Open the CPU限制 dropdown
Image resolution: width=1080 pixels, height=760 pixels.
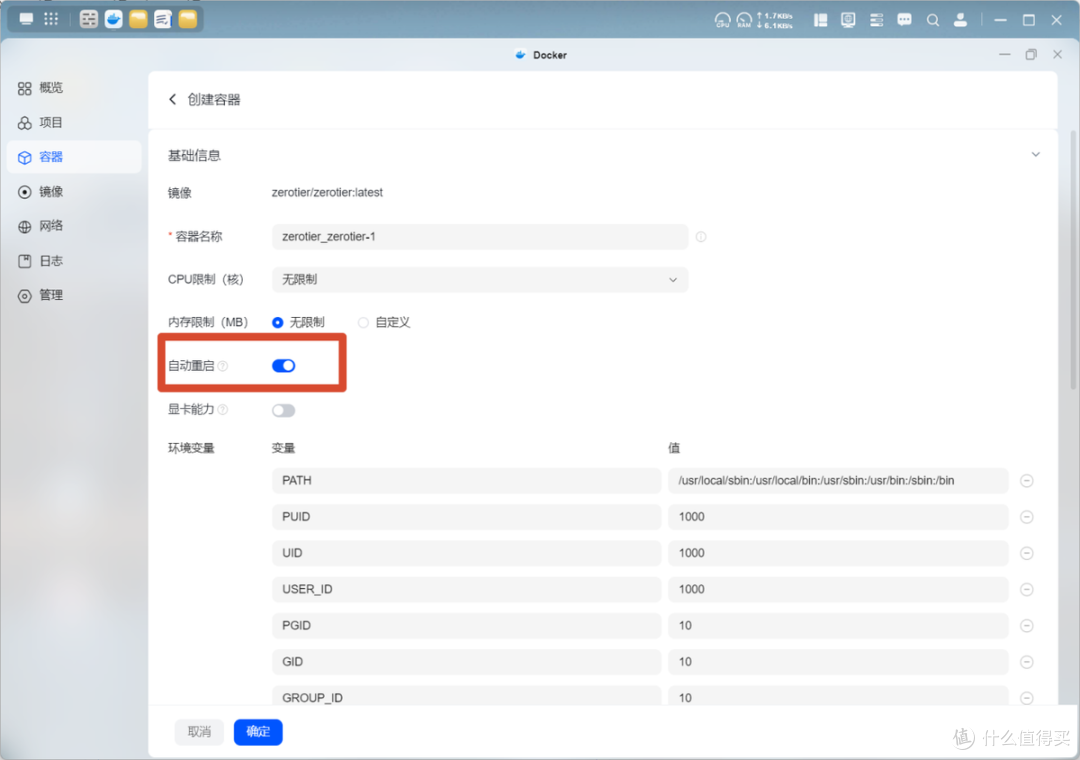(480, 280)
